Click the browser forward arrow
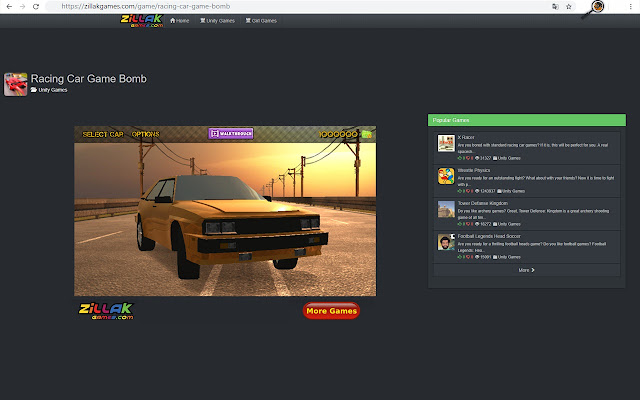Screen dimensions: 640x400 [x=22, y=7]
